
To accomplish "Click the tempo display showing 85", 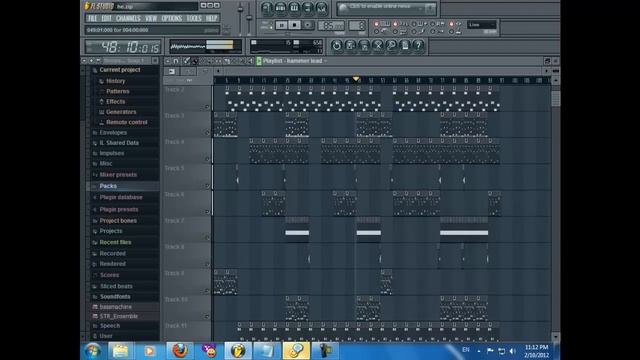I will [331, 26].
